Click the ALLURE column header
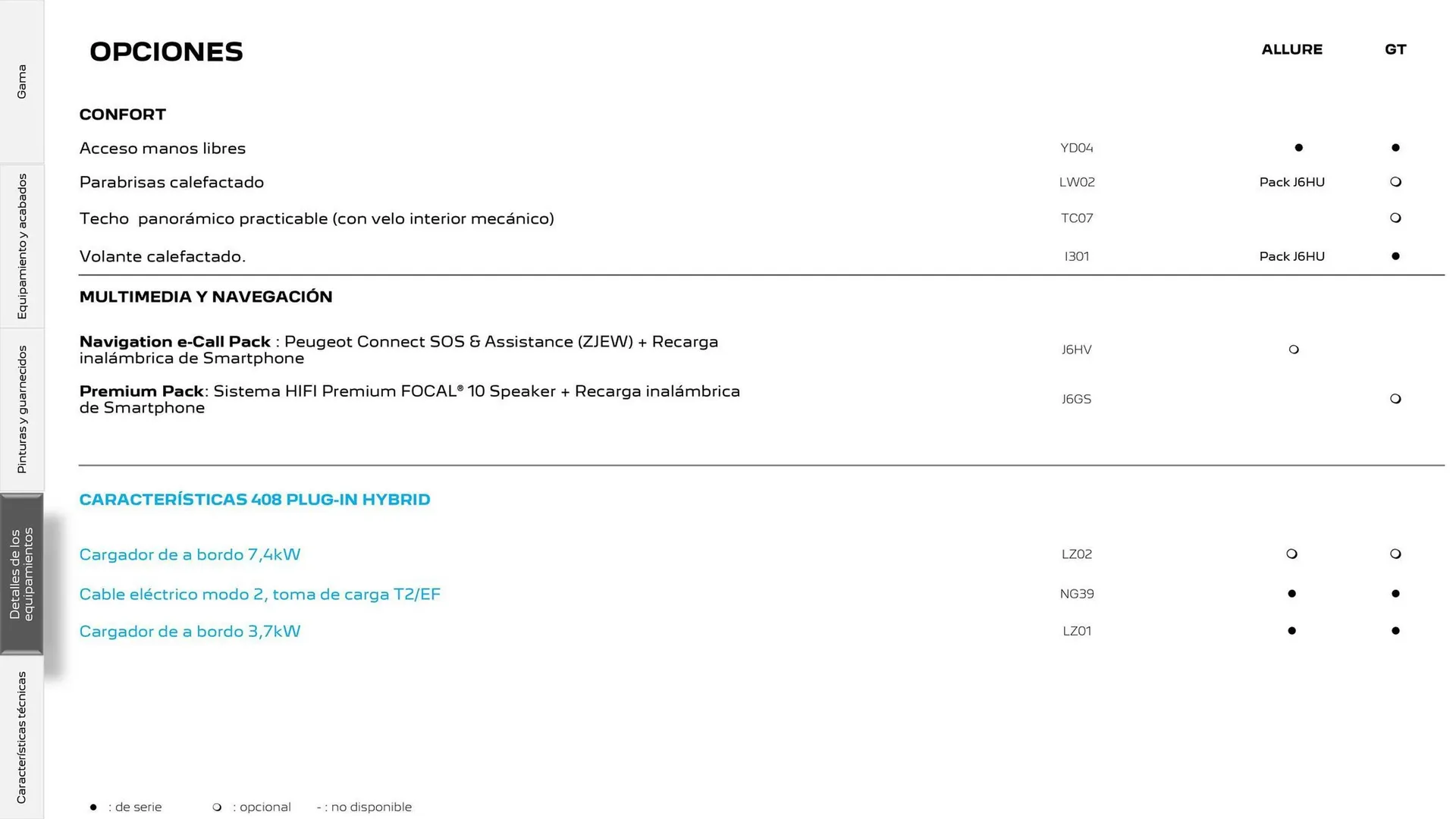Viewport: 1456px width, 819px height. pos(1291,49)
